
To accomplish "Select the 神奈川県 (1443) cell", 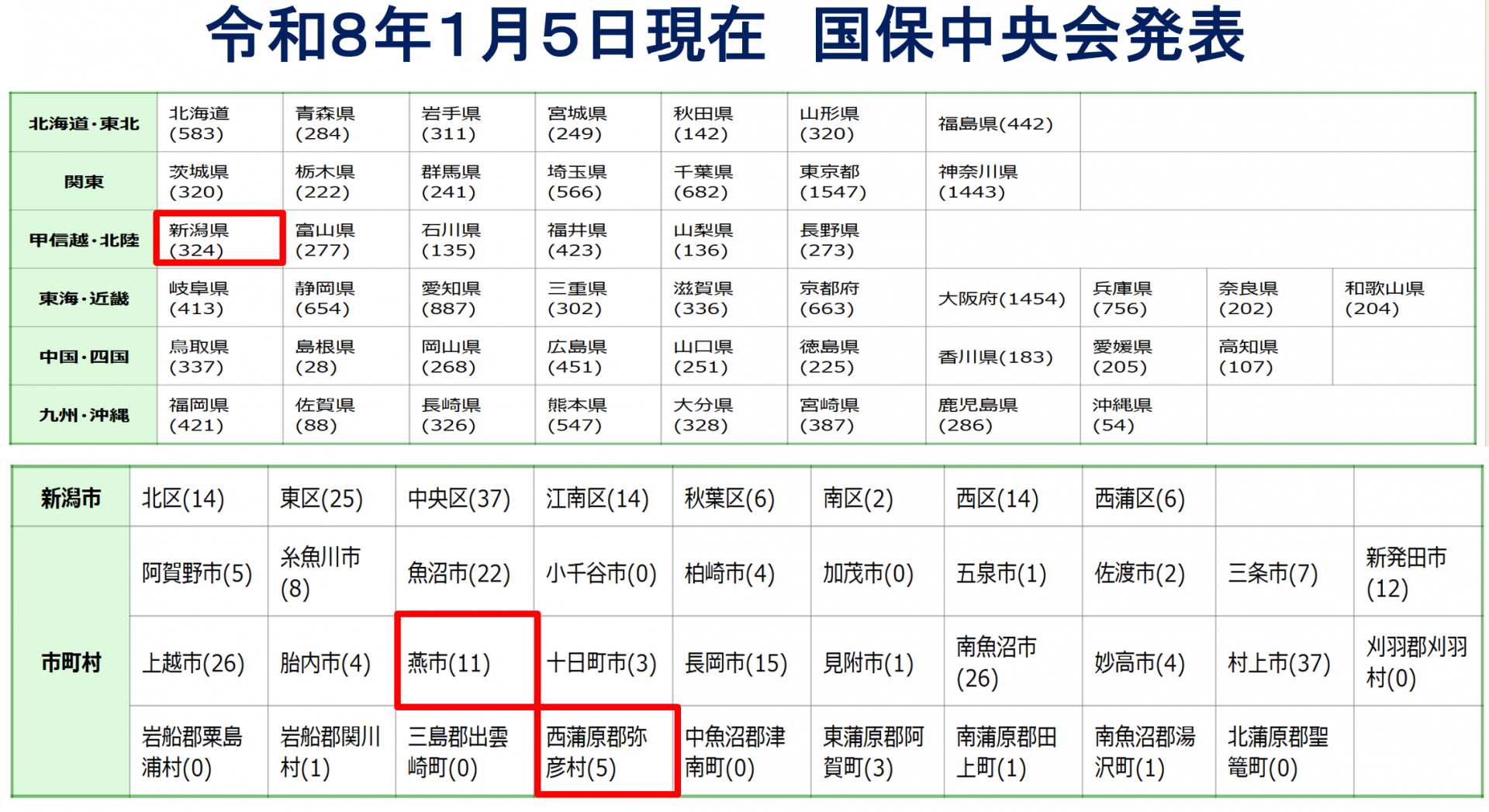I will click(1002, 181).
